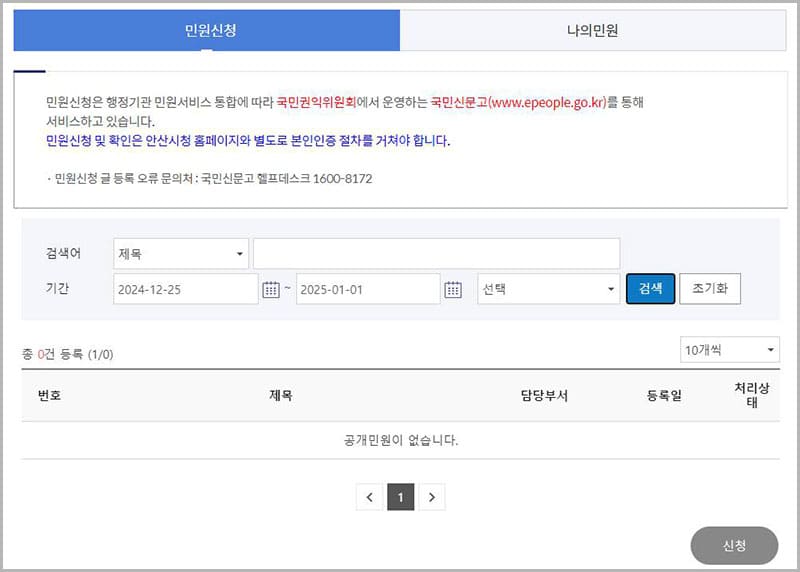Select the 민원신청 tab
Screen dimensions: 800x572
207,31
